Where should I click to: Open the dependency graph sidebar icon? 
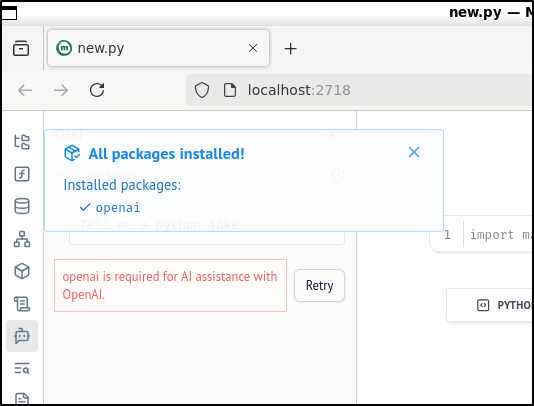coord(22,239)
